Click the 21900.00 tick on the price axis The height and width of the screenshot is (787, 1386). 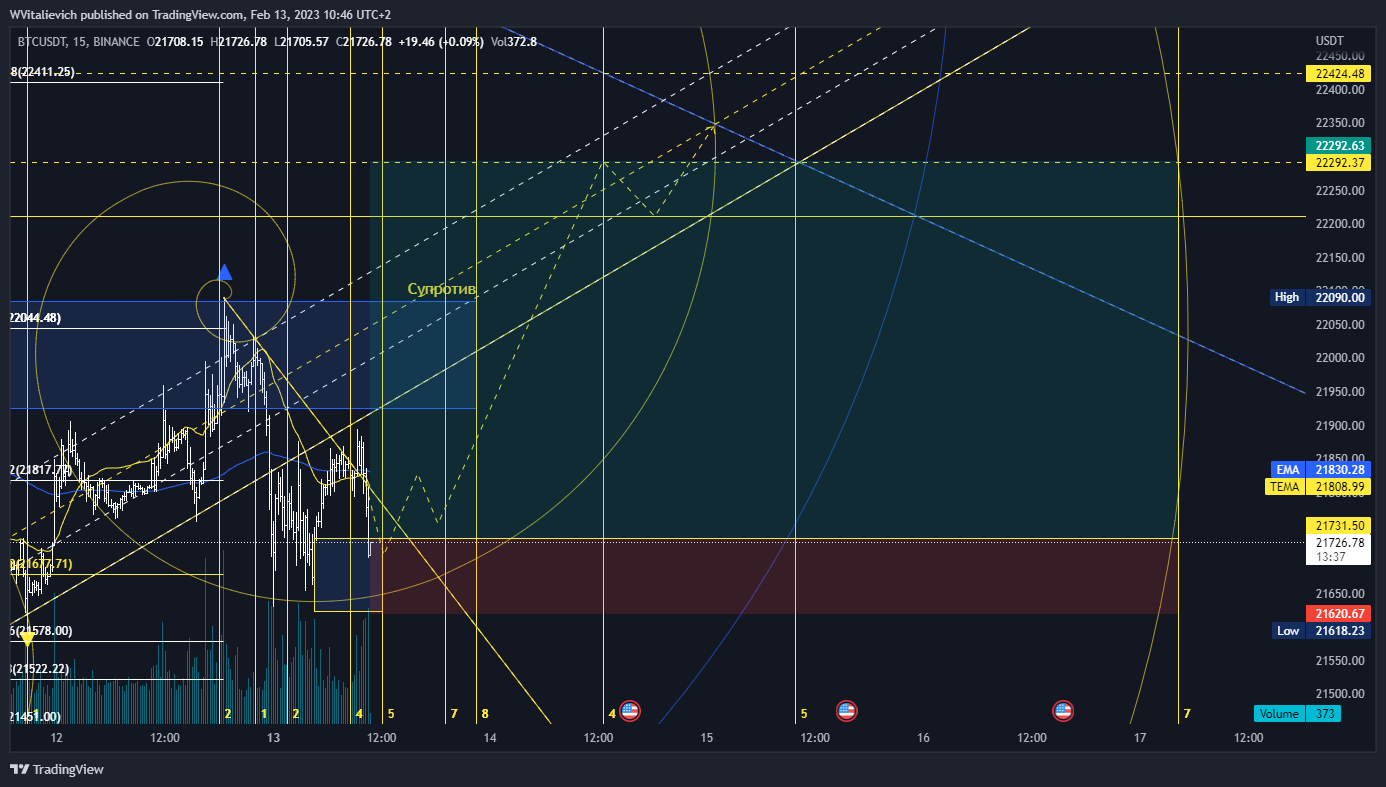point(1340,425)
